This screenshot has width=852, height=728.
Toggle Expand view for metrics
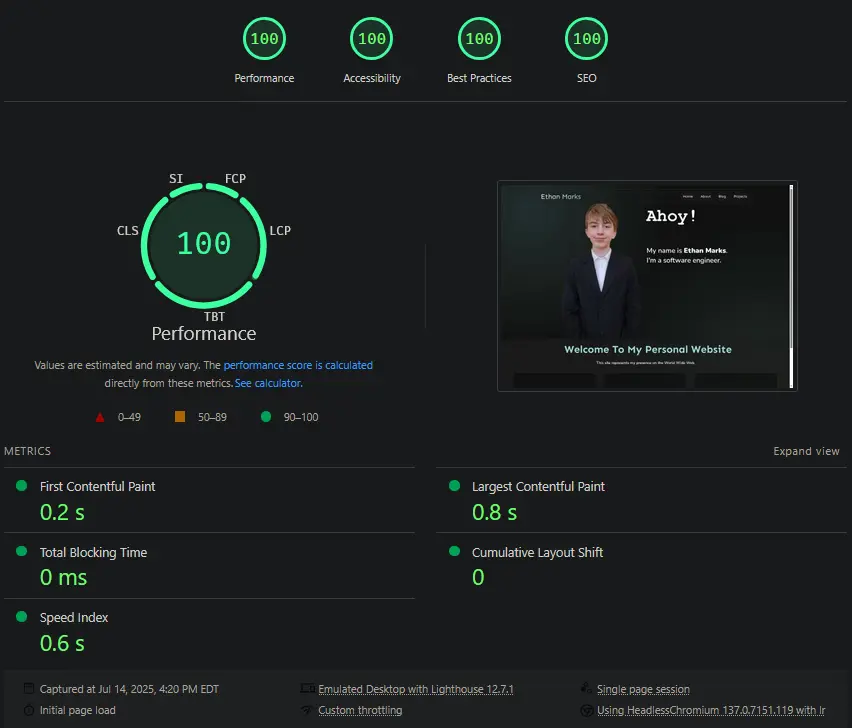point(806,451)
